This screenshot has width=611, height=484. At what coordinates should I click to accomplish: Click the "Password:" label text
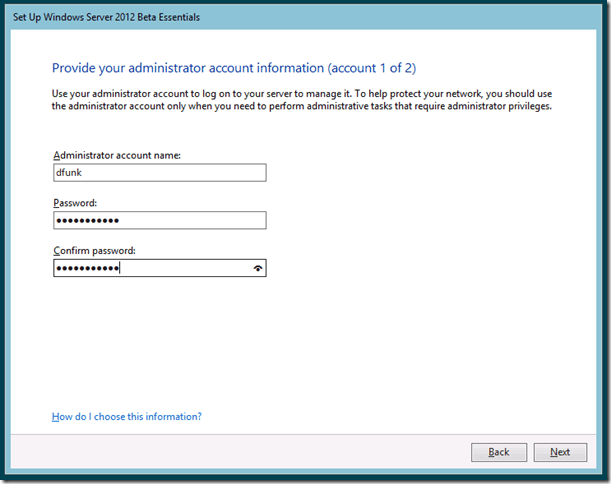click(x=76, y=201)
